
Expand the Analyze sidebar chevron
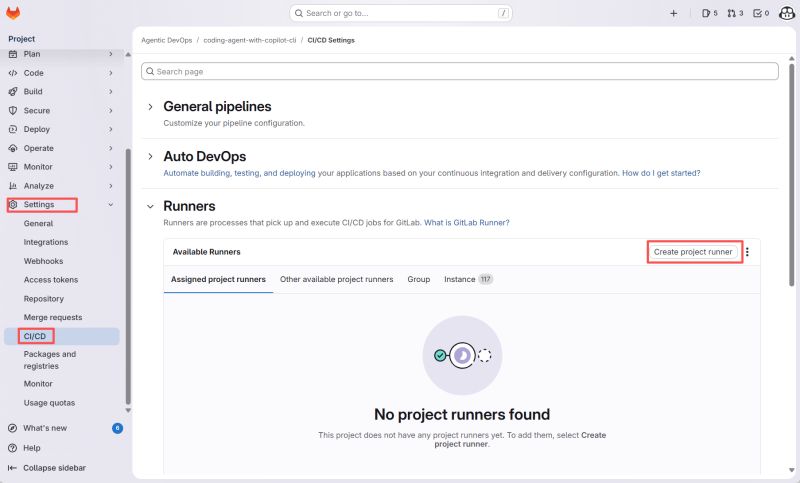(111, 186)
